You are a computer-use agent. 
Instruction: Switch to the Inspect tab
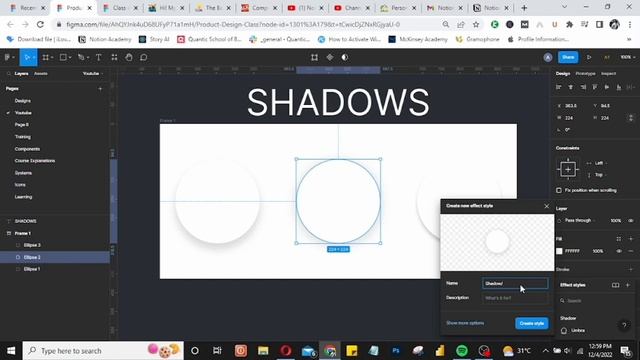click(609, 73)
